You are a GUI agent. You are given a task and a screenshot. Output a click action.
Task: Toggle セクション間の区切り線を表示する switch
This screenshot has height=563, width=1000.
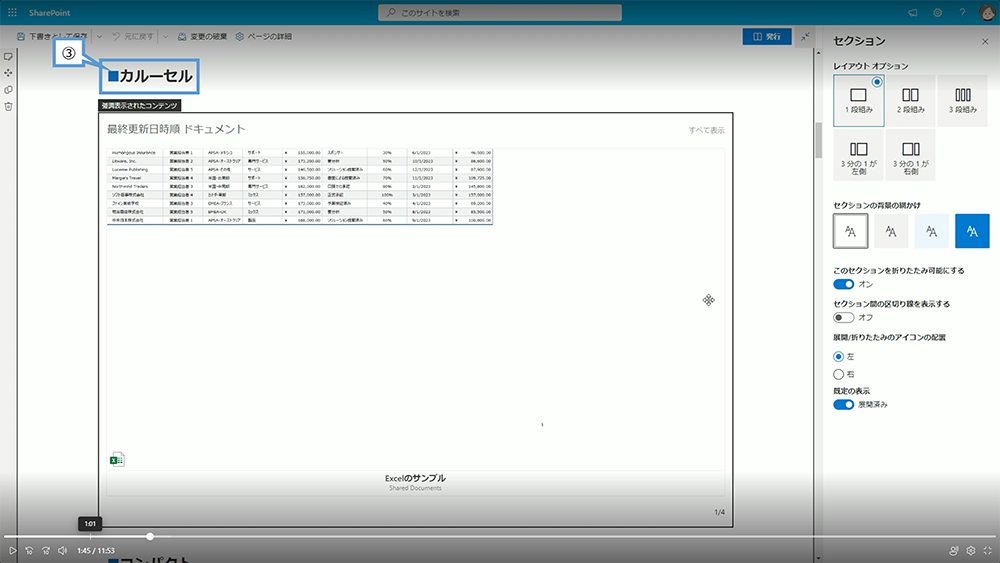[843, 318]
